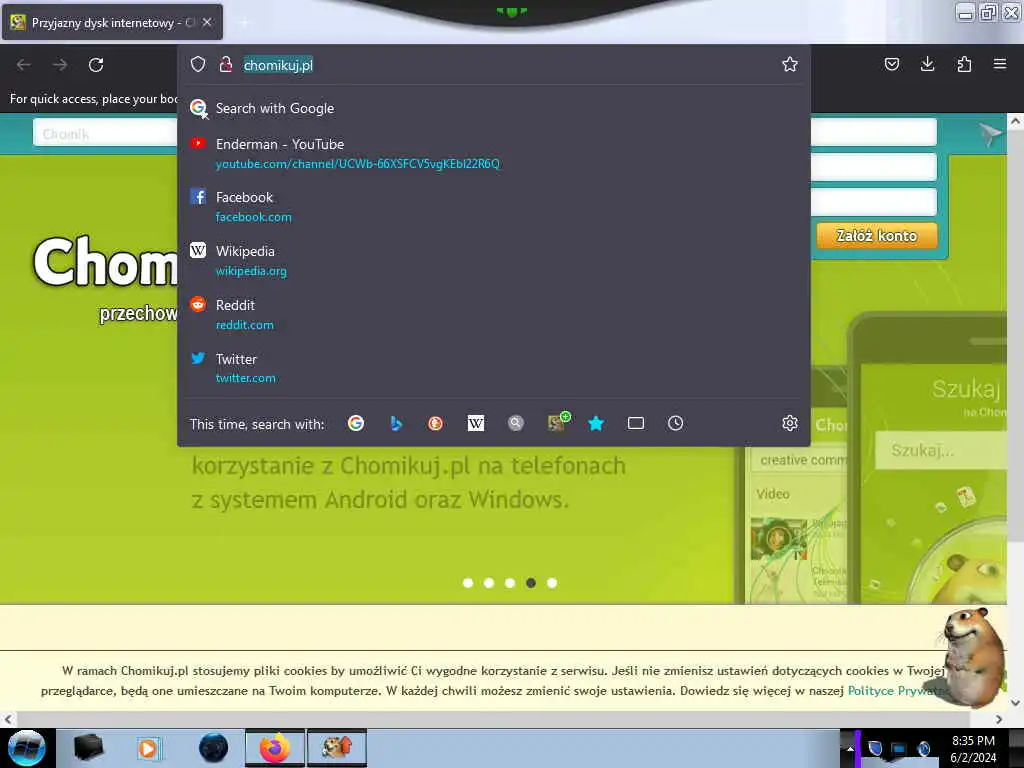1024x768 pixels.
Task: Open a new tab with plus button
Action: click(244, 23)
